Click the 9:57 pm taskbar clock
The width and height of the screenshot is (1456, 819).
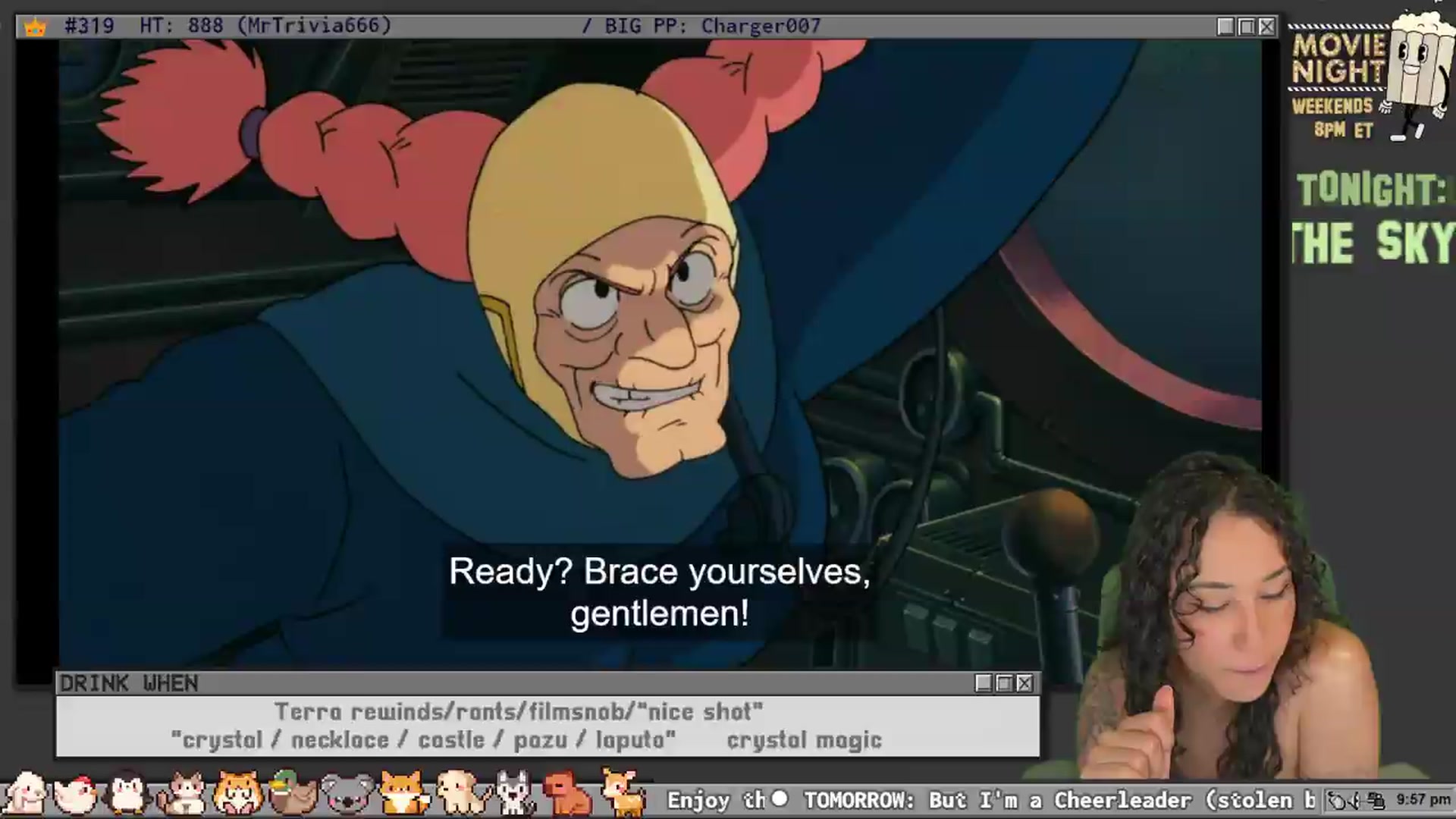pyautogui.click(x=1423, y=800)
